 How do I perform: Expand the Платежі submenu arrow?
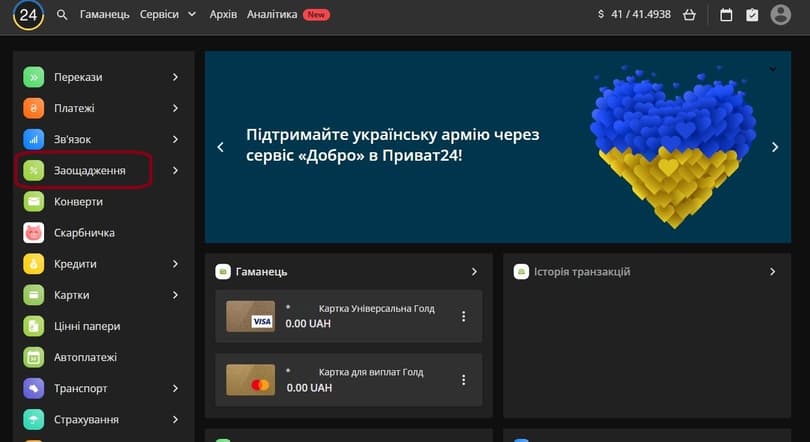175,108
